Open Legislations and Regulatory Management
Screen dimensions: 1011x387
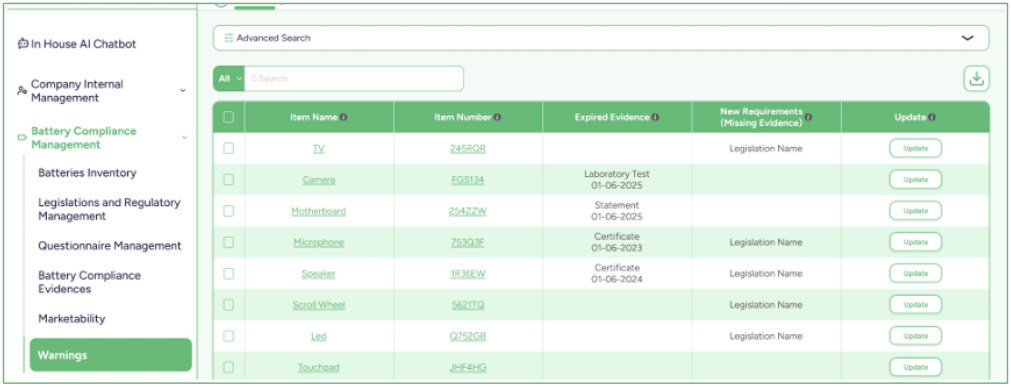click(109, 209)
